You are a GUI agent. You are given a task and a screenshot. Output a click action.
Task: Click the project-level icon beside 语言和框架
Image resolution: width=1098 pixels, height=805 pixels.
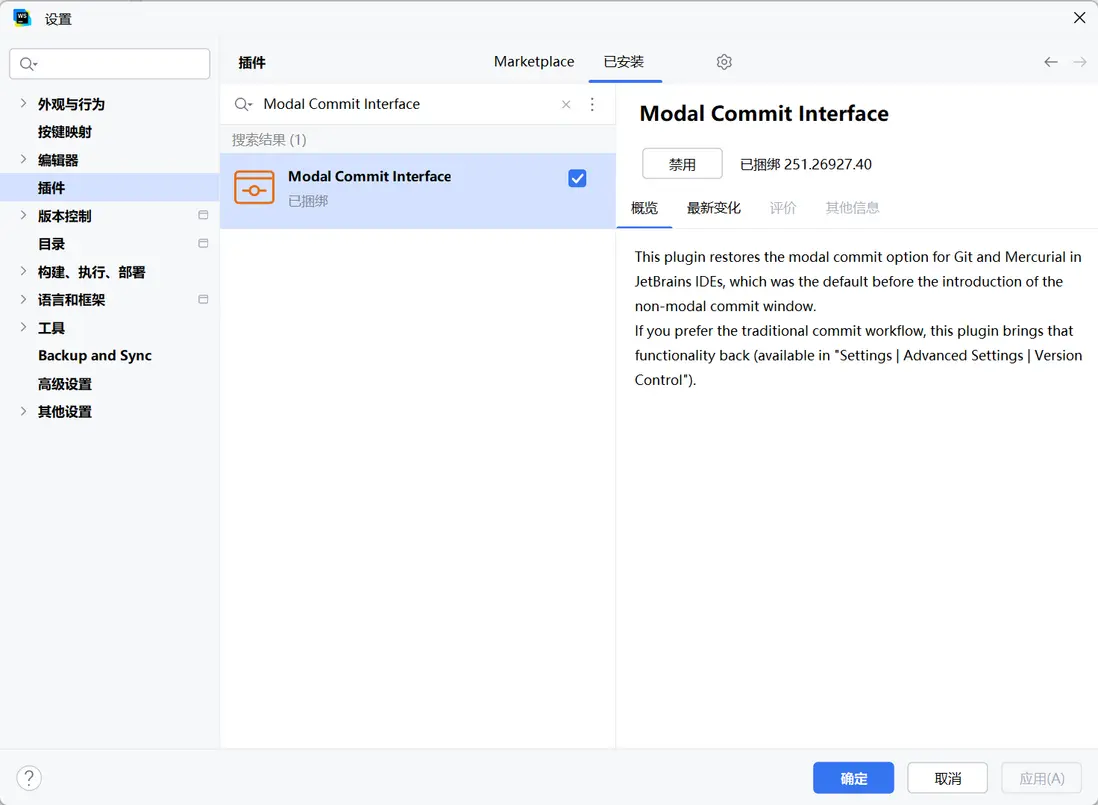203,299
